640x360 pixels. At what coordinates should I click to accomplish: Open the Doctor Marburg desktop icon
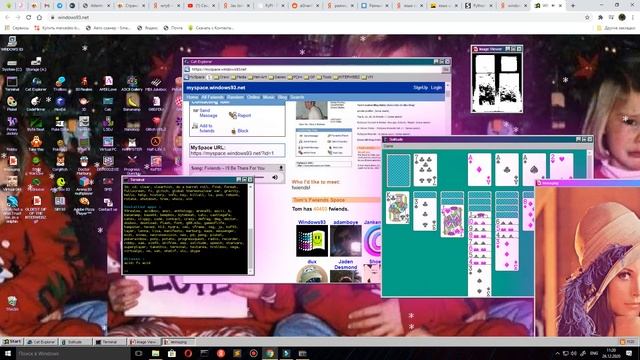coord(84,165)
